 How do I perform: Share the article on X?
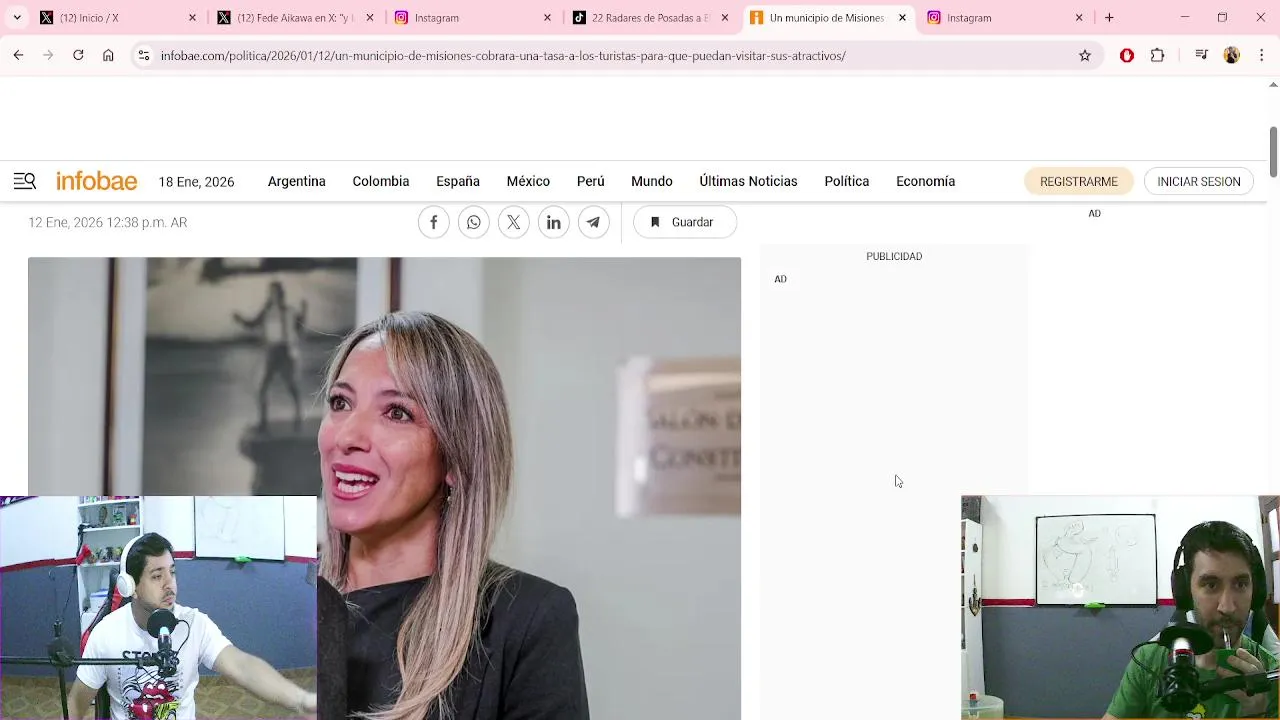(514, 222)
